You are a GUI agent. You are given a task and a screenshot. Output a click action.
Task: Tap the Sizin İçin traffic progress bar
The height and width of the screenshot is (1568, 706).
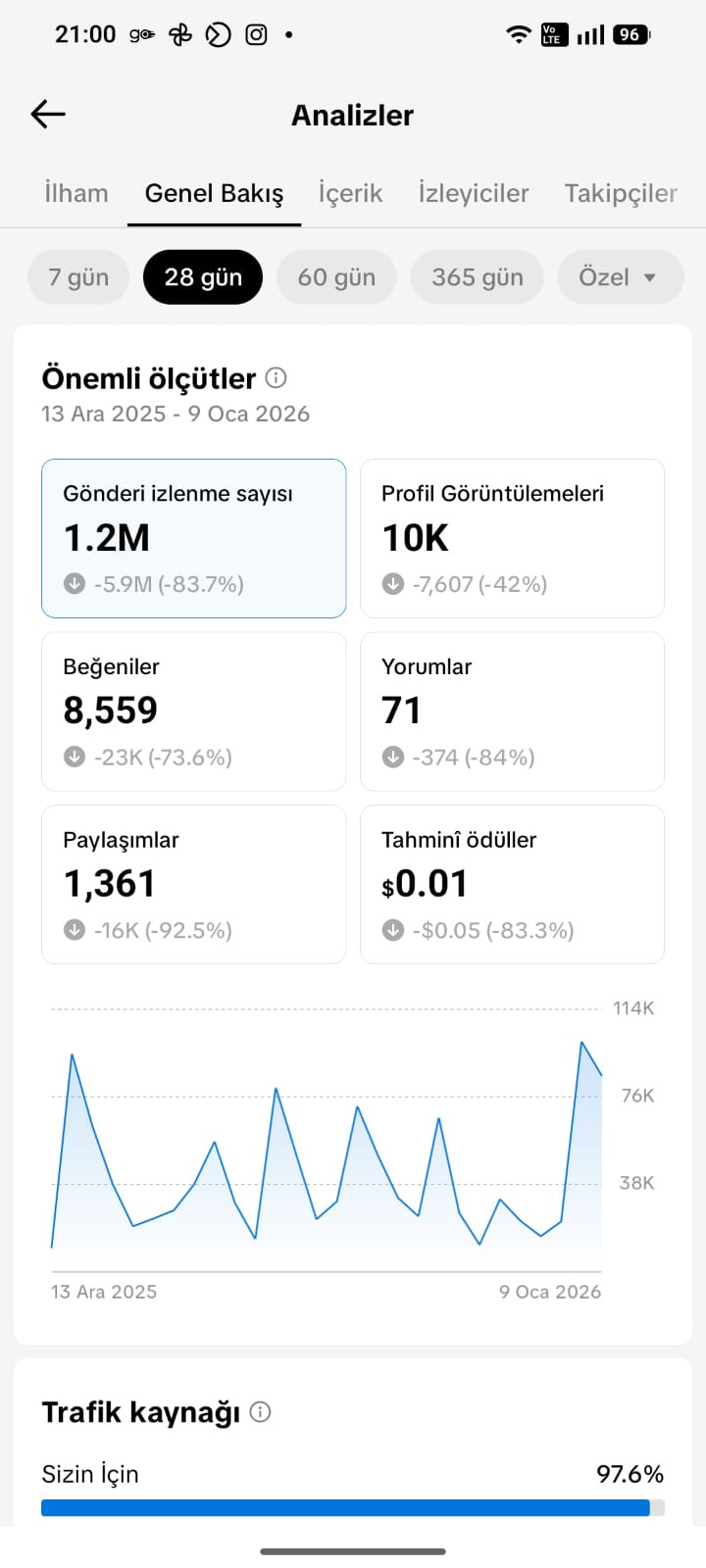353,1507
